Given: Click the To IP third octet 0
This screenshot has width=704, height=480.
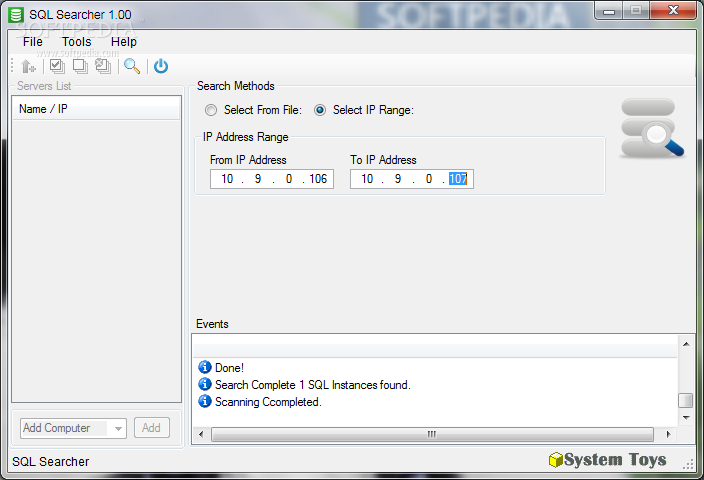Looking at the screenshot, I should [x=429, y=179].
